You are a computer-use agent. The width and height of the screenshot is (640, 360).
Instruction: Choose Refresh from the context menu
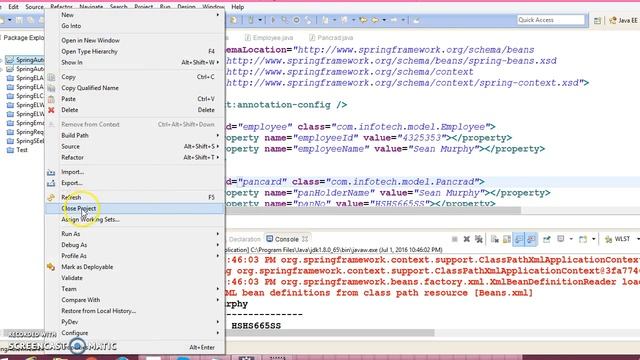click(135, 198)
